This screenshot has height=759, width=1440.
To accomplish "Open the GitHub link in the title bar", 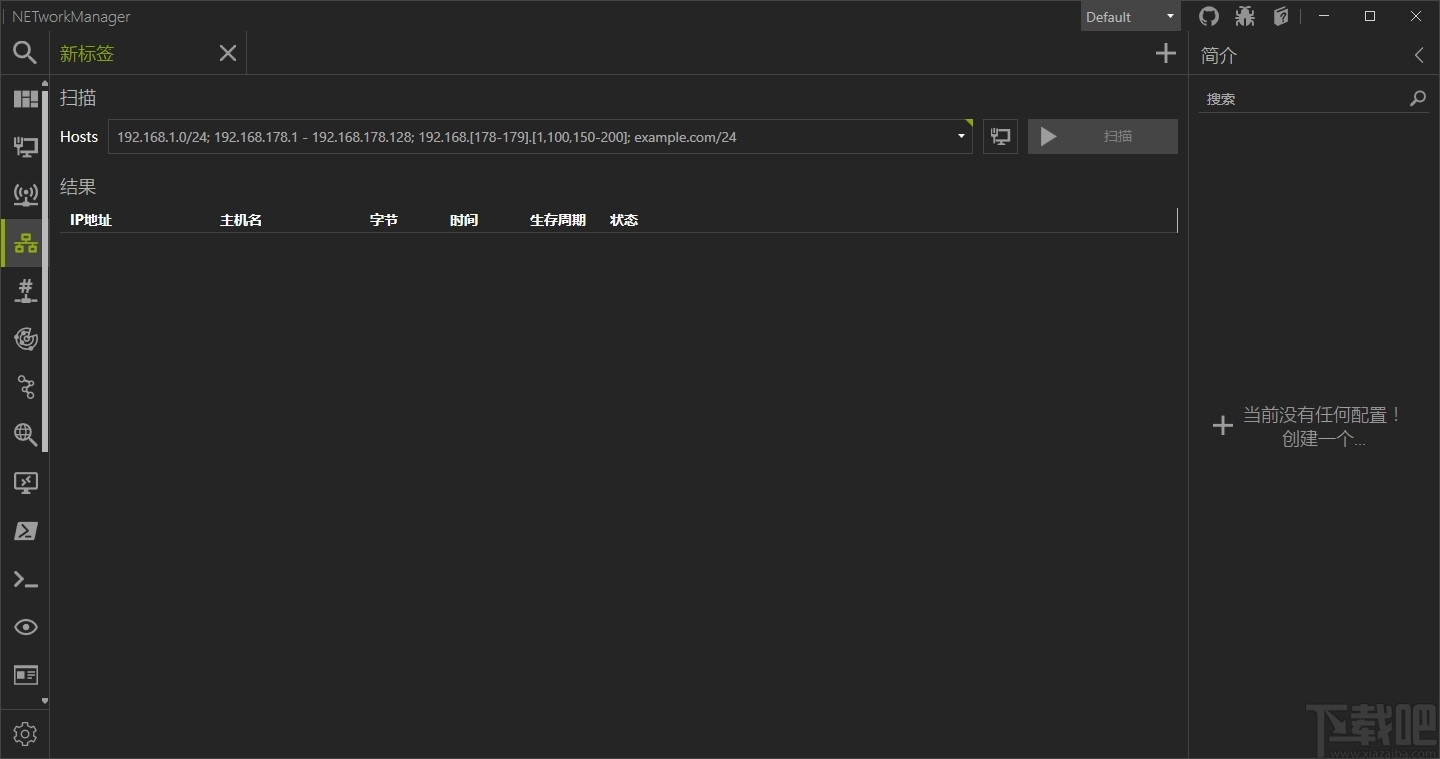I will [x=1208, y=16].
